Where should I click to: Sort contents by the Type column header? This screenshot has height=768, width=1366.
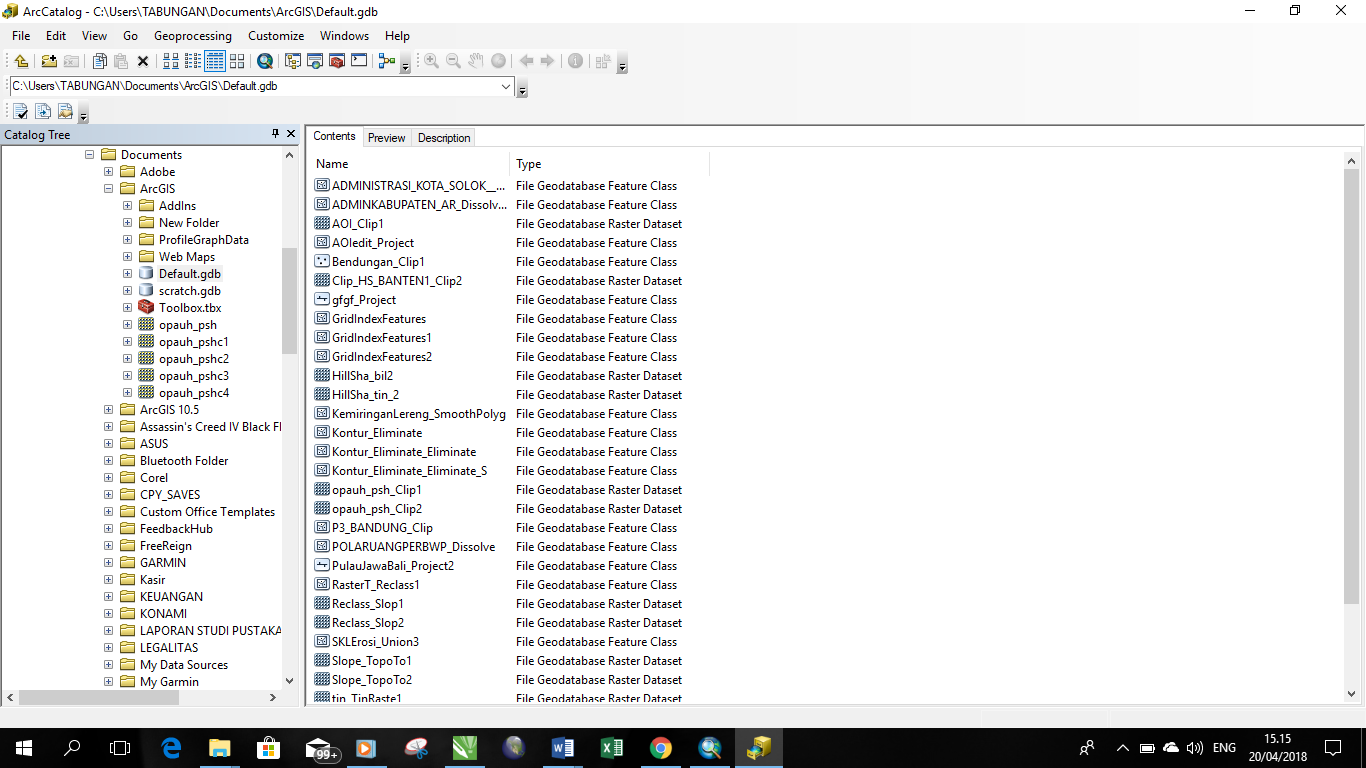click(x=527, y=163)
